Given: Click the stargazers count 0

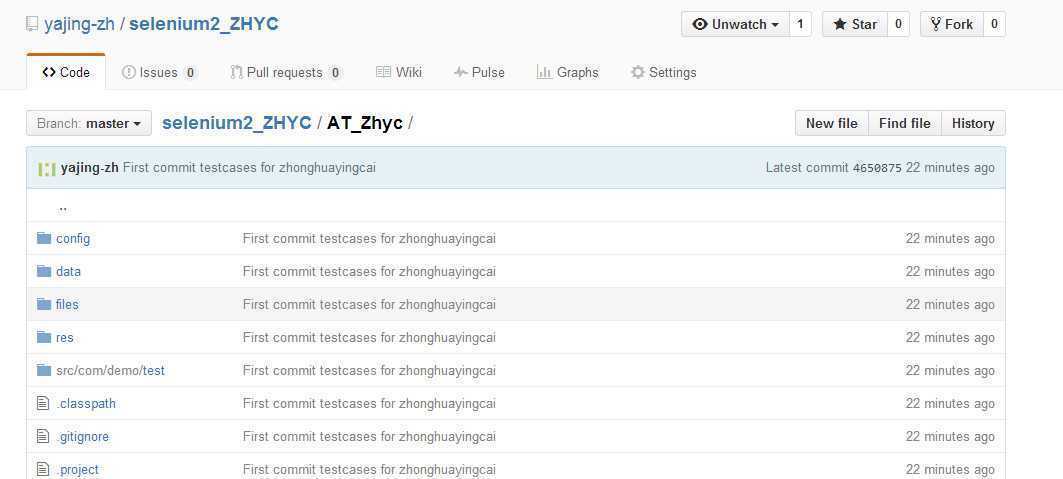Looking at the screenshot, I should pyautogui.click(x=898, y=24).
